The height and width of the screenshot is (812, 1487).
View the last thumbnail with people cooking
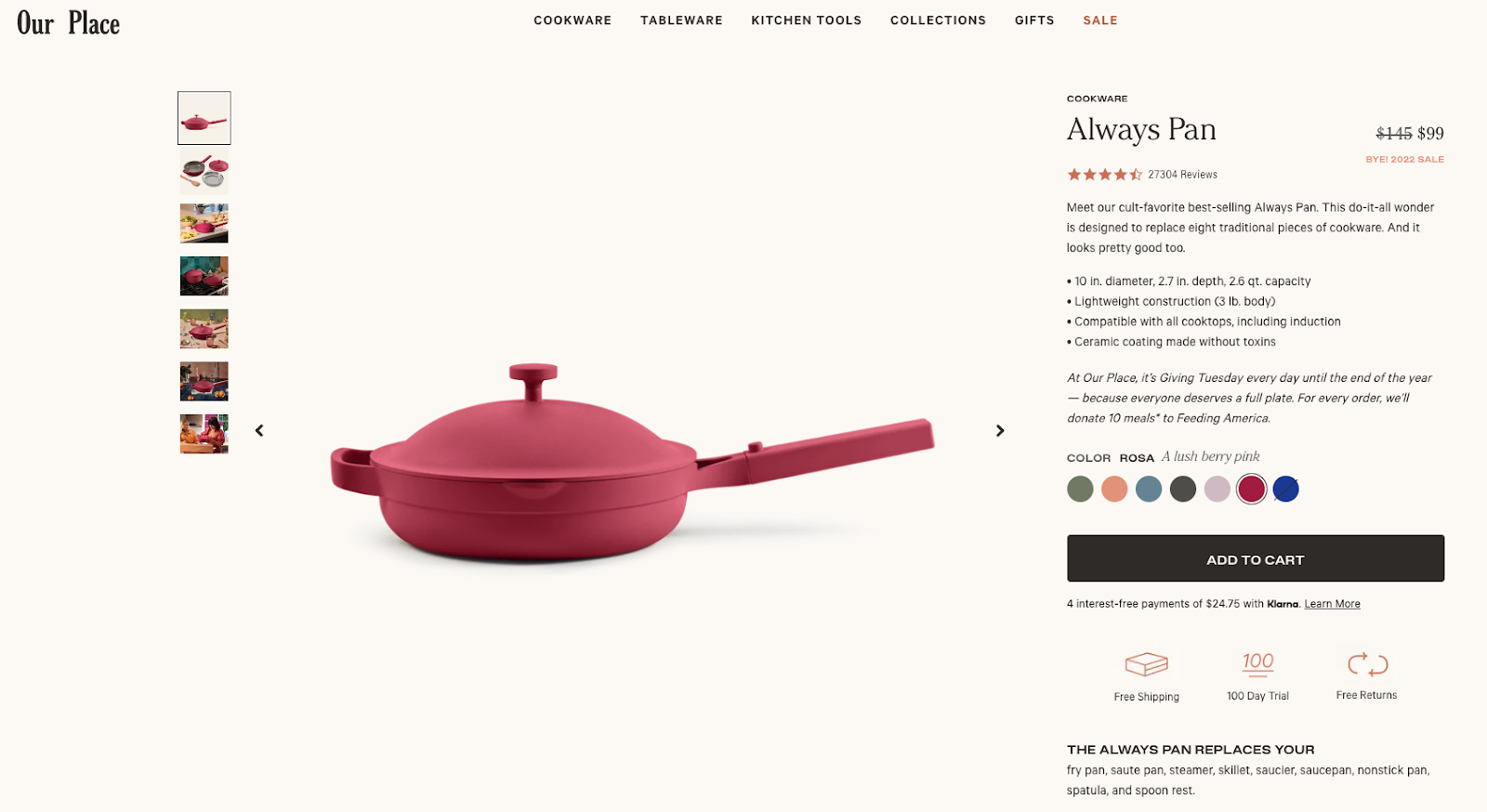(x=204, y=434)
